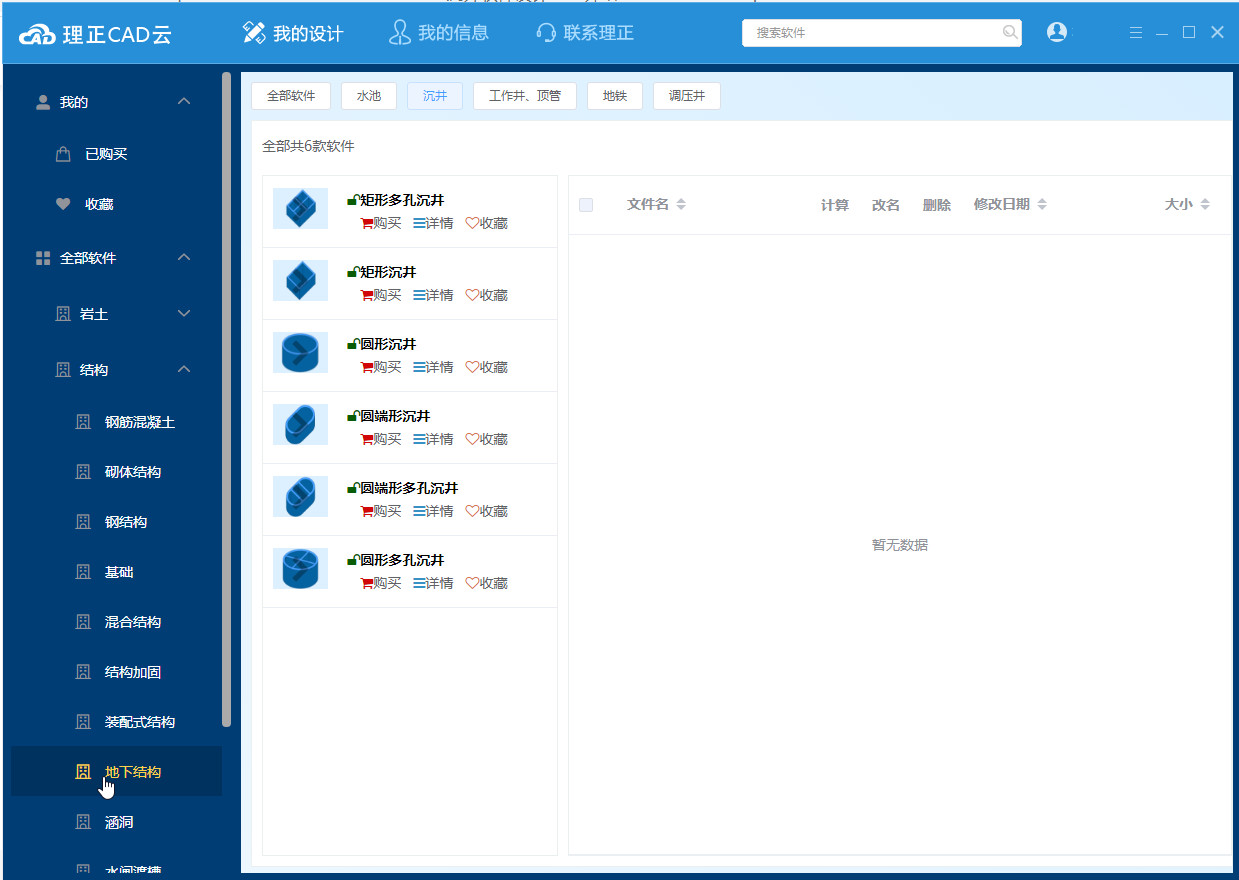Click the 理正CAD云 logo icon
The image size is (1239, 880).
(36, 34)
